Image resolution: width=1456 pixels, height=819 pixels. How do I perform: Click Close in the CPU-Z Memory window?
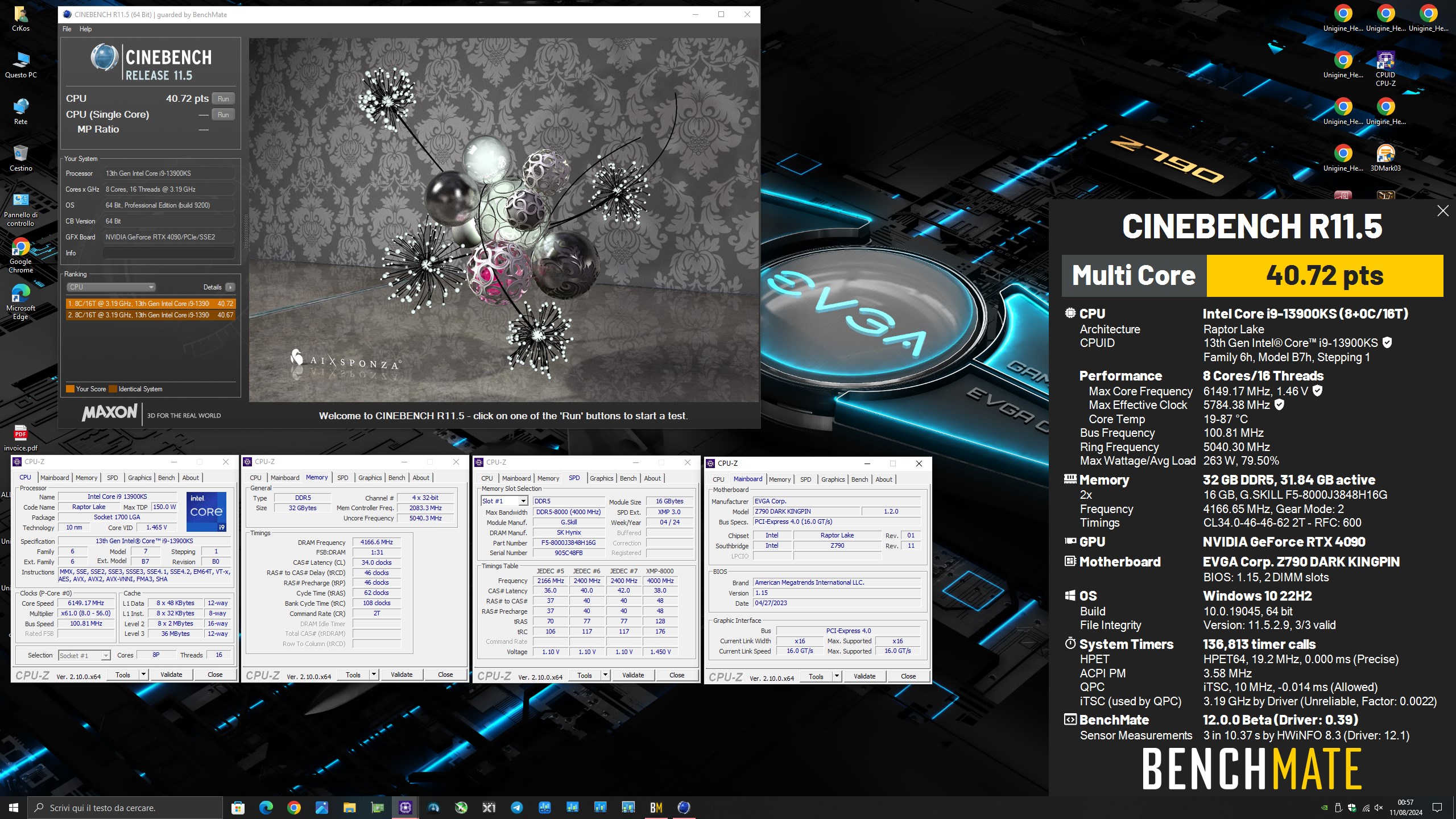[x=445, y=675]
